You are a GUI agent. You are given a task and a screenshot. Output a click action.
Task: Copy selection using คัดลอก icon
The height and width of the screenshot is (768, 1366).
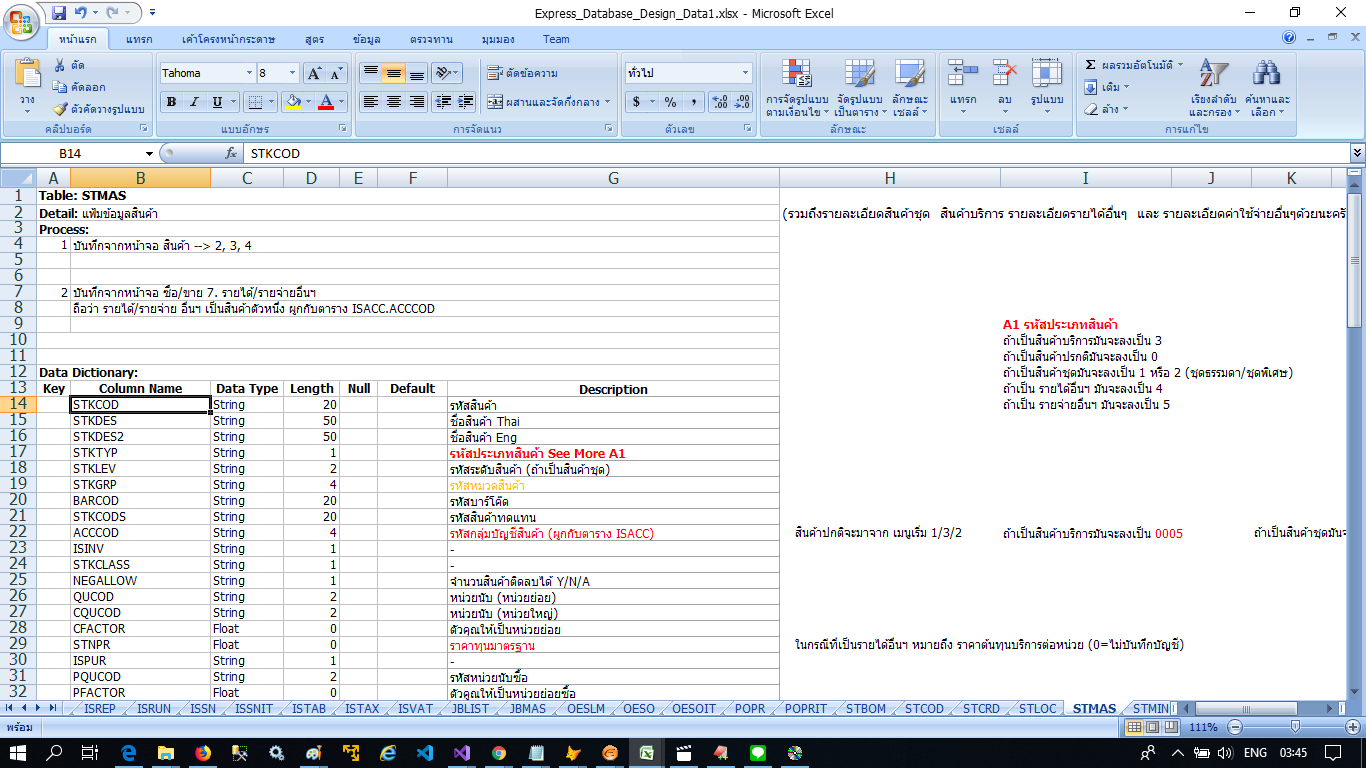point(62,87)
